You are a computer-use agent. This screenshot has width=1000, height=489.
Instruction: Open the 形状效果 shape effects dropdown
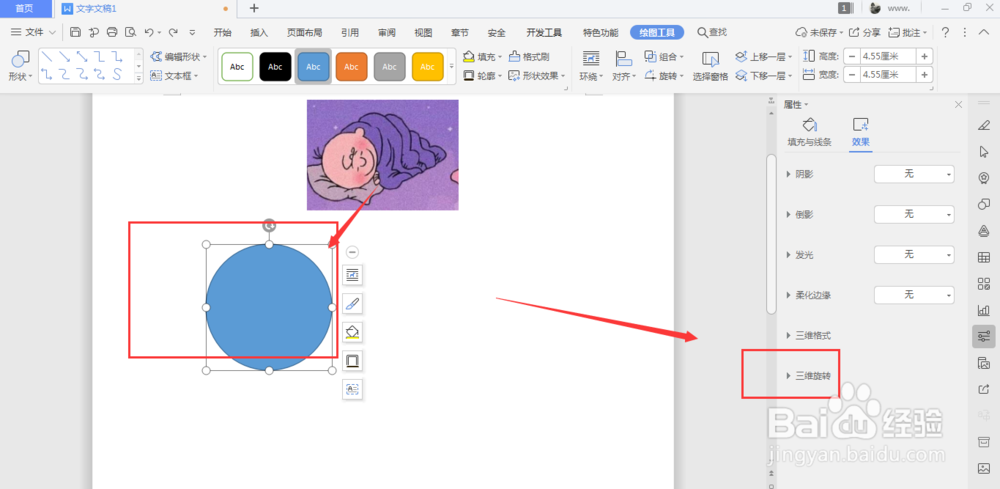click(x=537, y=75)
